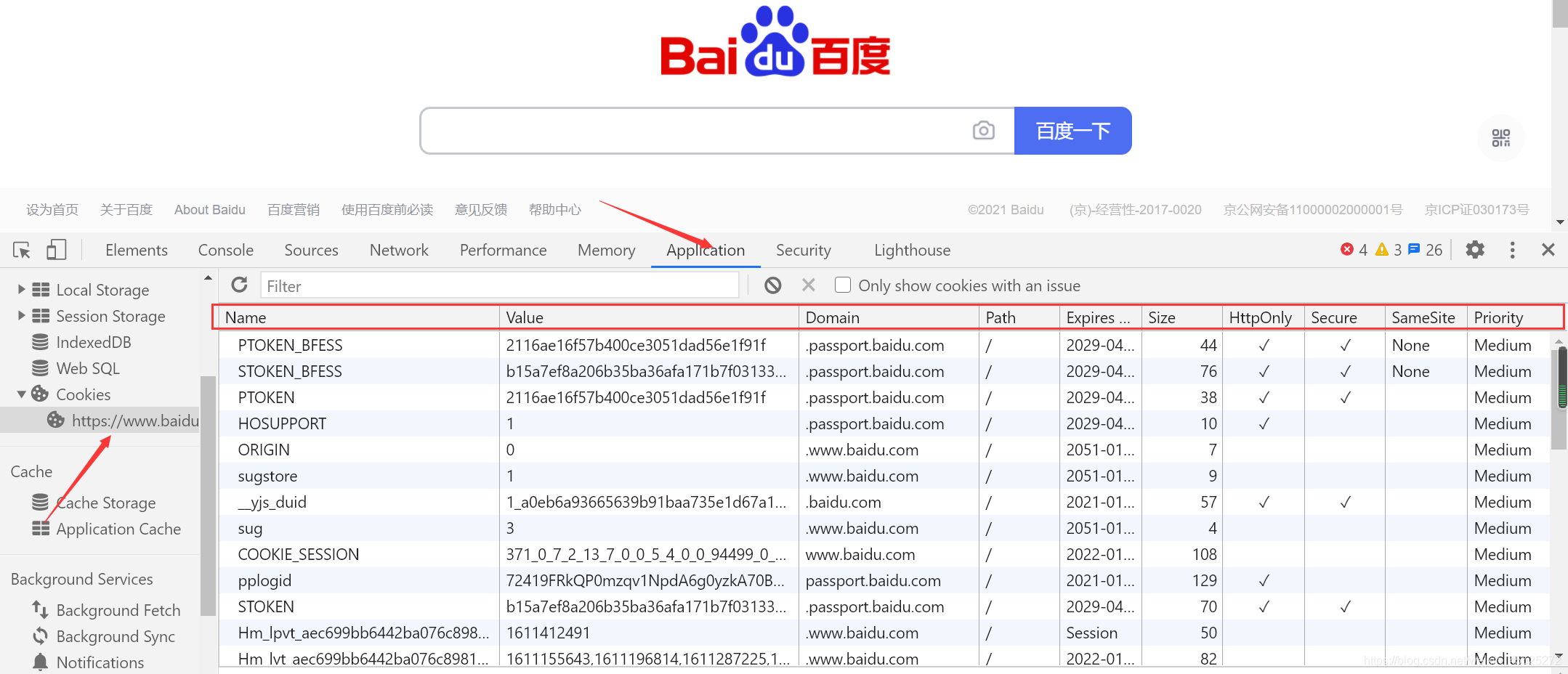
Task: Open the 帮助中心 link
Action: 555,210
